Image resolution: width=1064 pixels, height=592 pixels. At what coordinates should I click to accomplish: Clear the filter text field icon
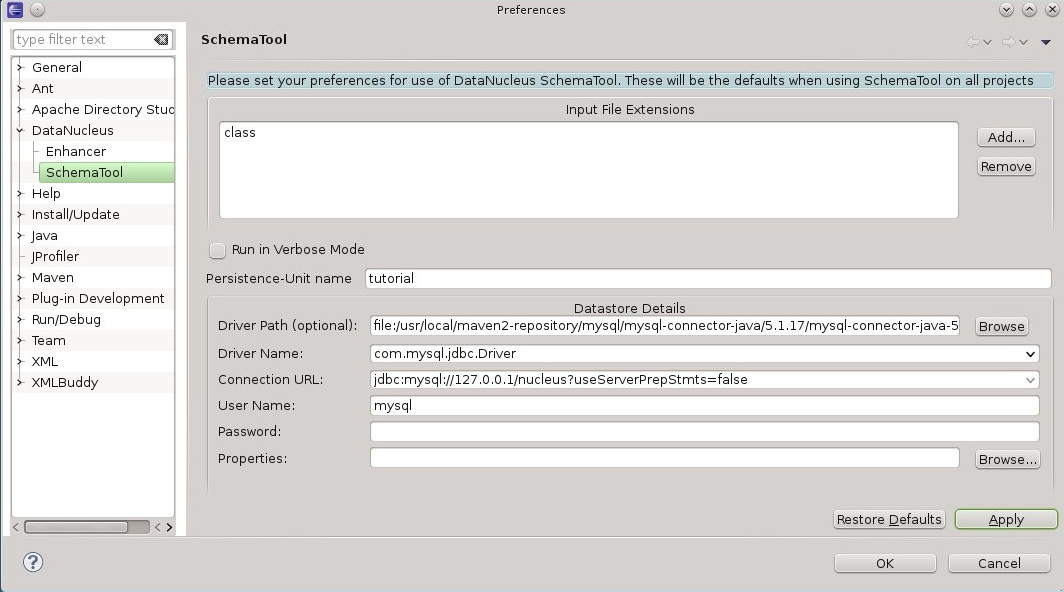point(161,40)
